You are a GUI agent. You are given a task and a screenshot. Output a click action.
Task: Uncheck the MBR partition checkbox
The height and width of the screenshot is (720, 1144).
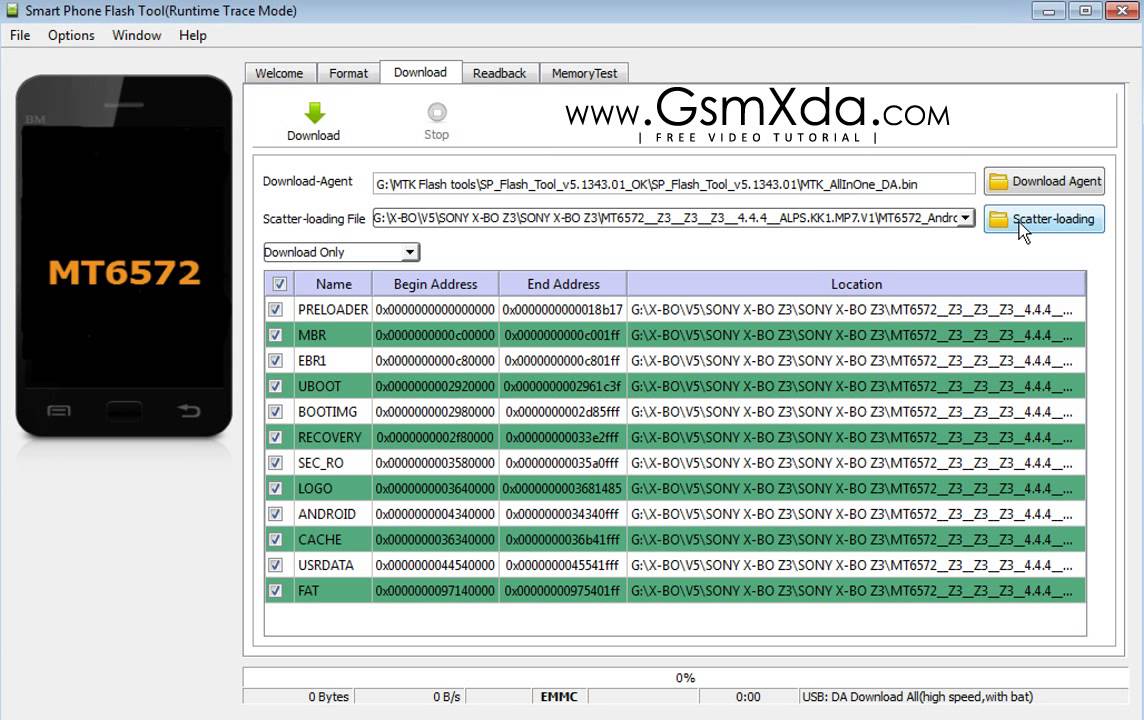click(x=275, y=335)
